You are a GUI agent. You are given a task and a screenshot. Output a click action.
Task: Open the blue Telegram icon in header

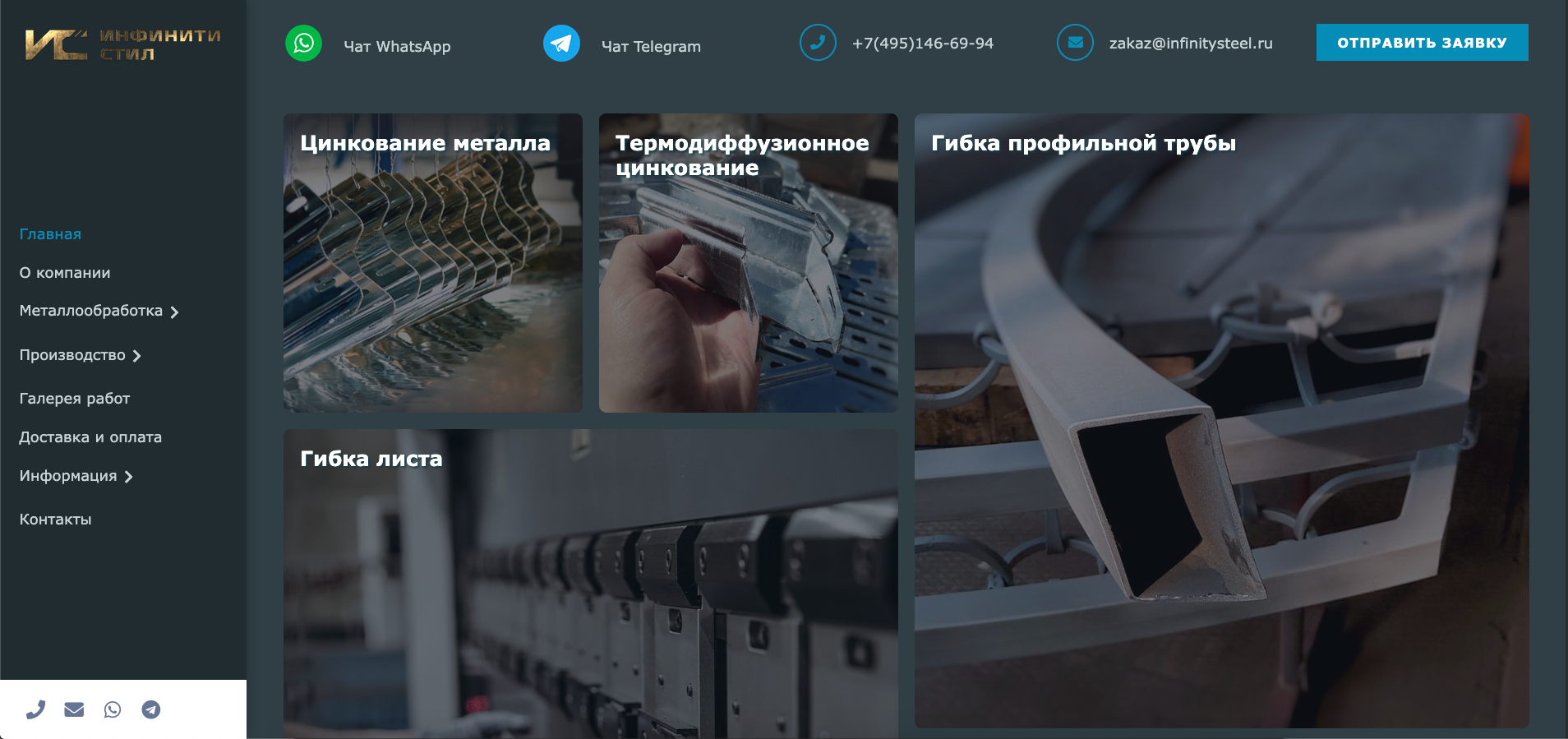point(561,43)
